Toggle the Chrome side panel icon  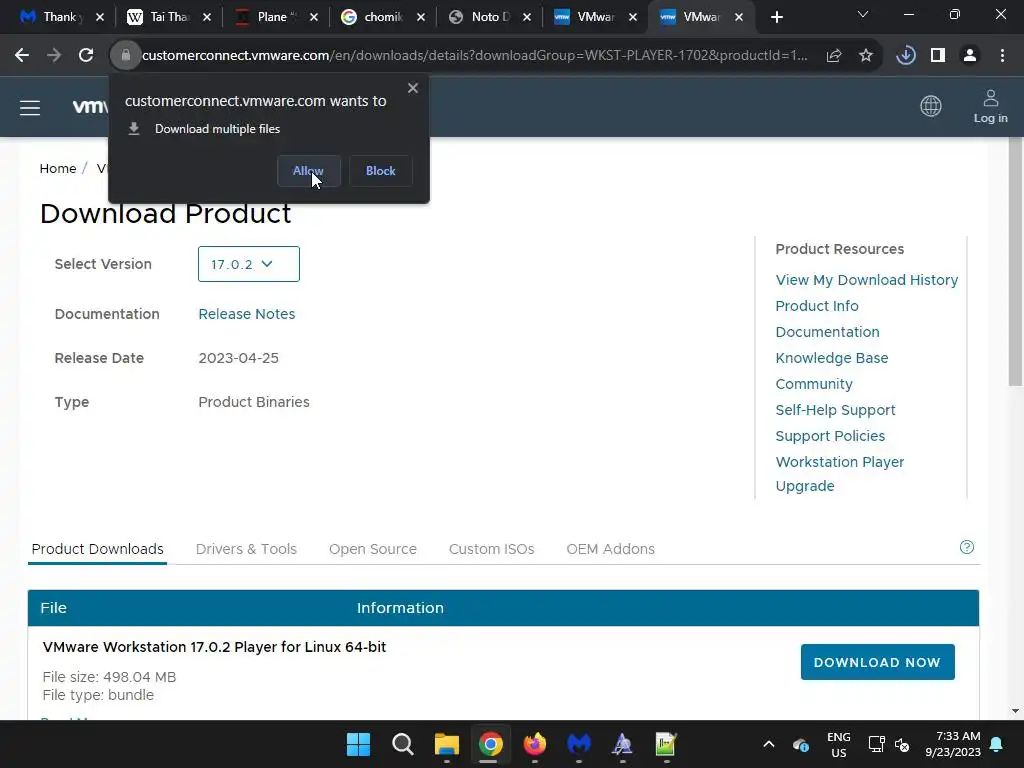(x=938, y=56)
